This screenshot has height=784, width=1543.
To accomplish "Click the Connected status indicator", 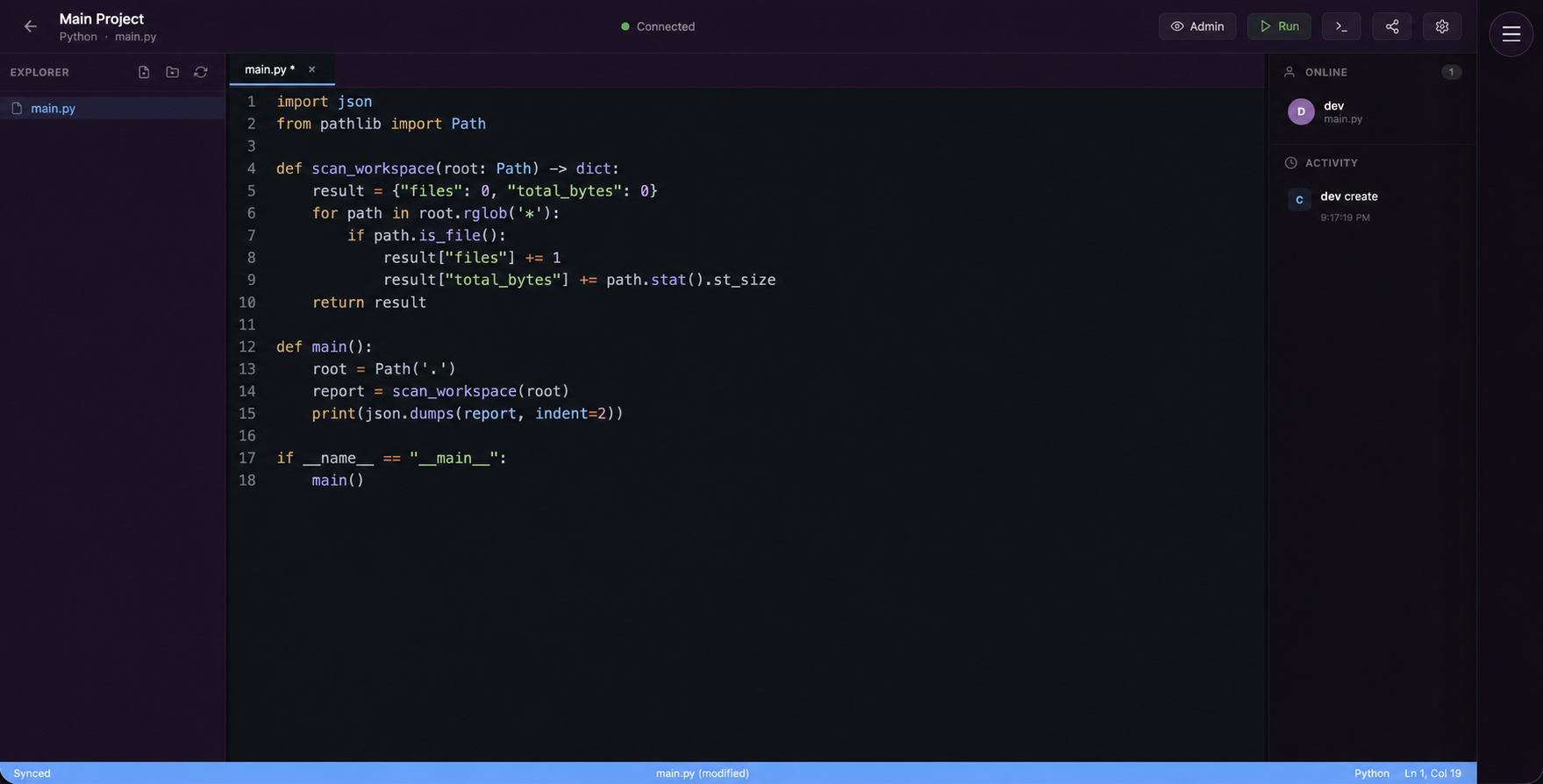I will 658,26.
